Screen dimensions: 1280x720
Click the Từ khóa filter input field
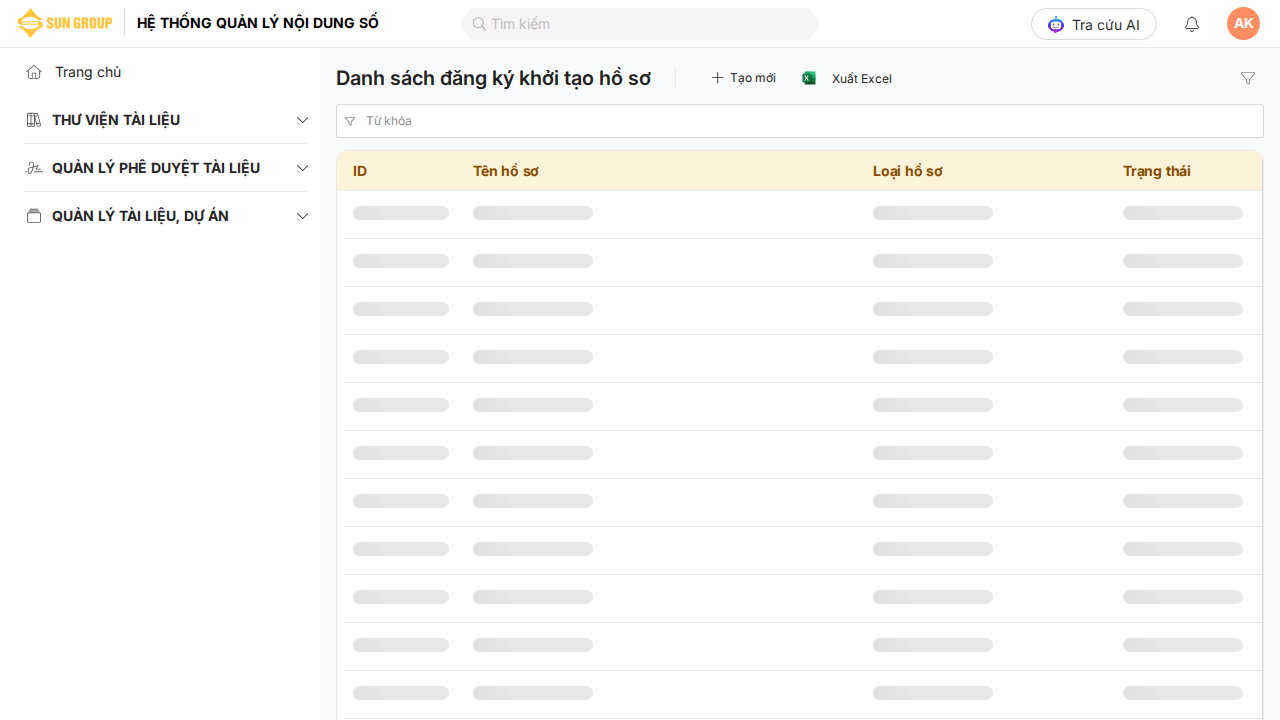point(800,121)
